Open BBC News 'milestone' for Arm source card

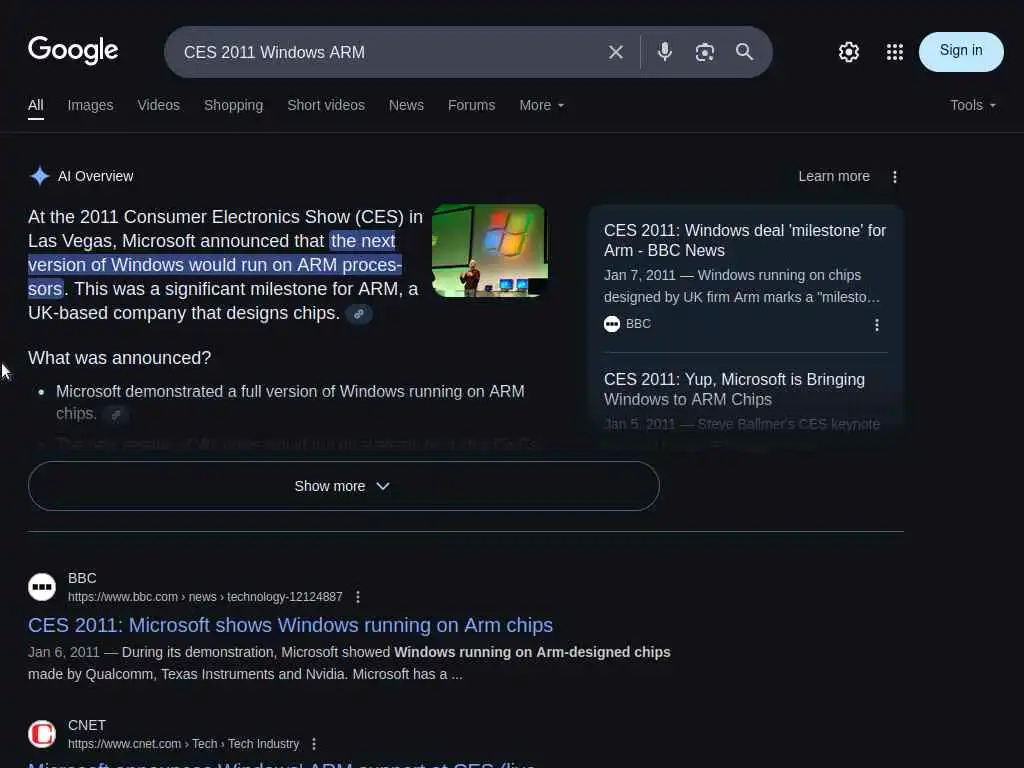click(x=744, y=240)
